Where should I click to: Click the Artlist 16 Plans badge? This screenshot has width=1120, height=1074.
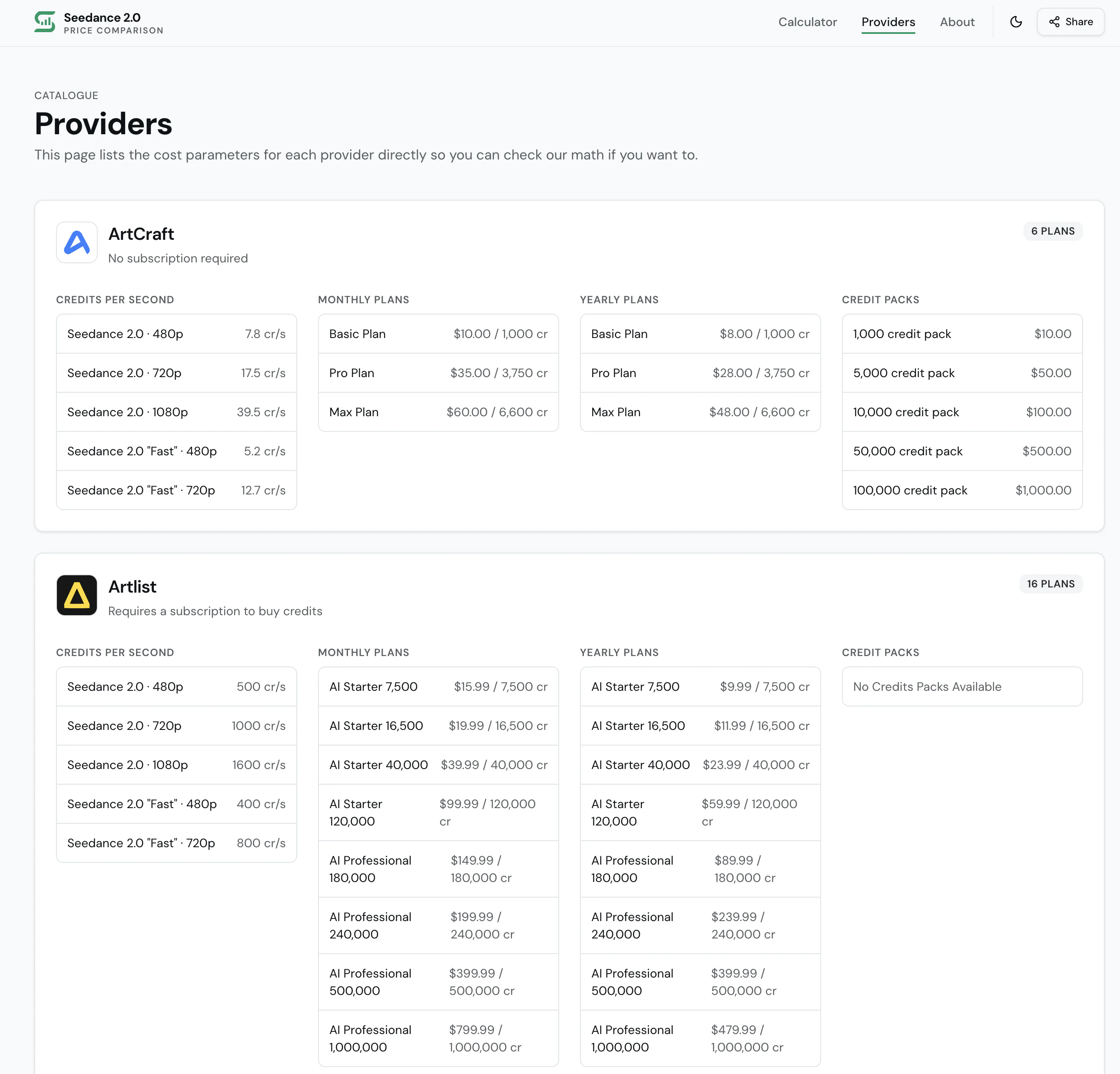click(x=1050, y=583)
